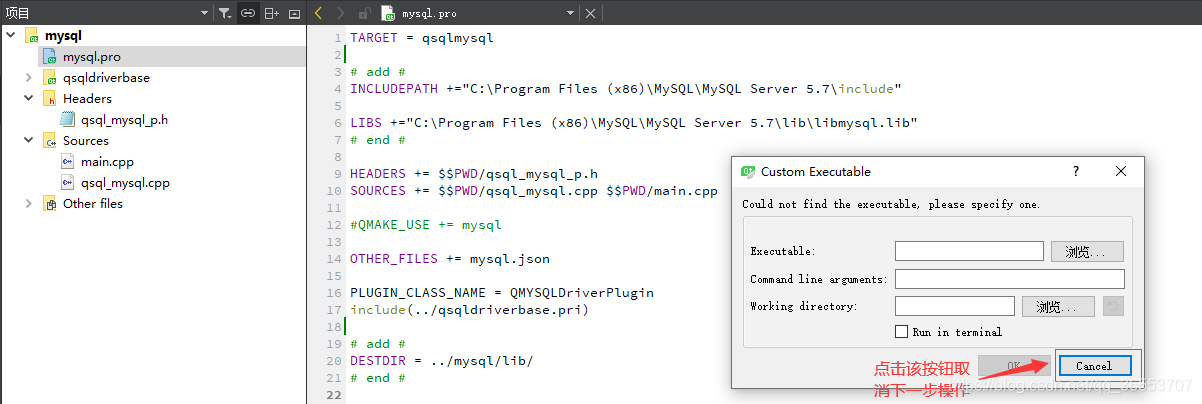Click the Other files folder icon
The image size is (1202, 404).
point(50,203)
